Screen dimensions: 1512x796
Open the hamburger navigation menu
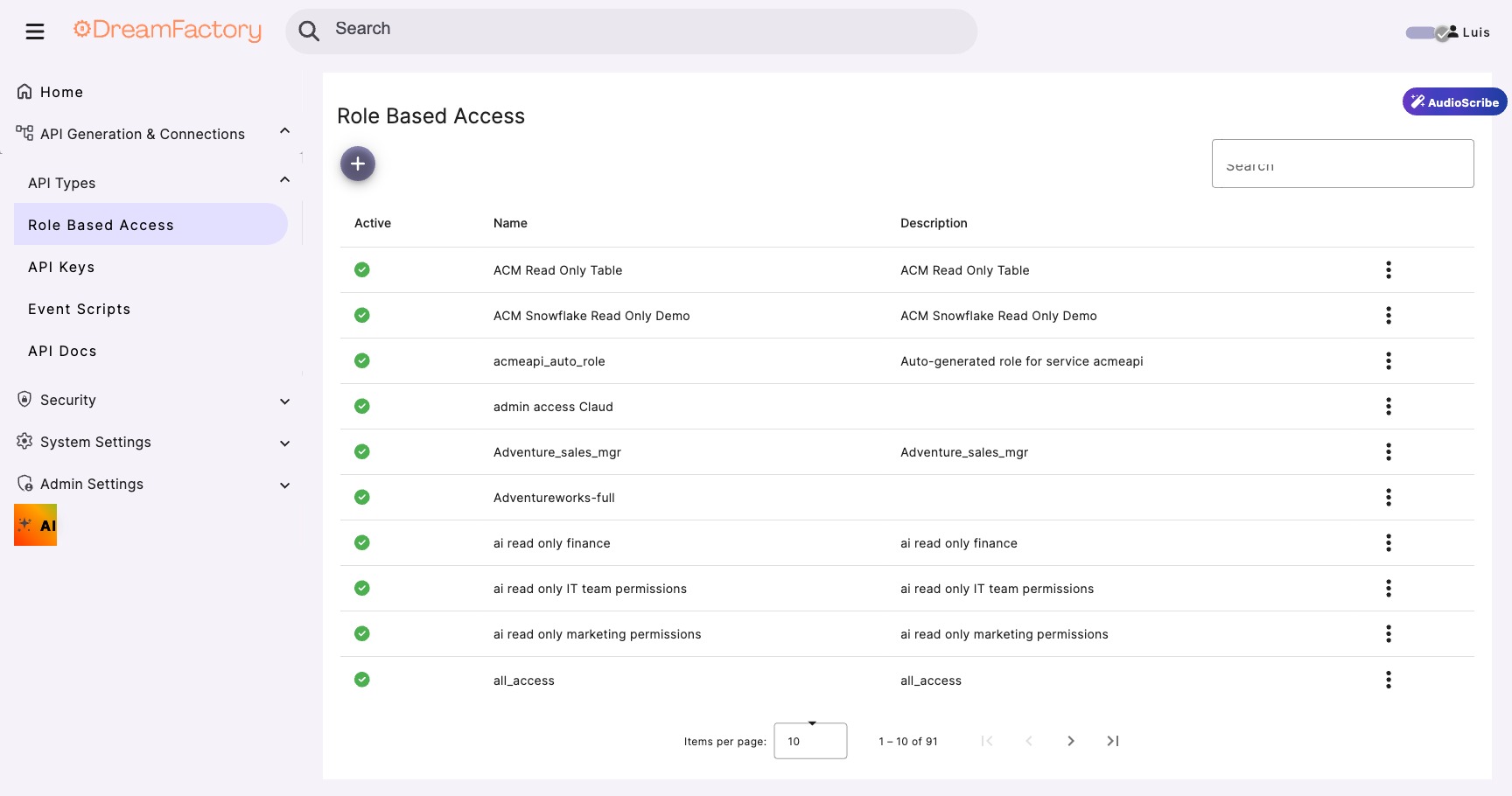point(35,31)
